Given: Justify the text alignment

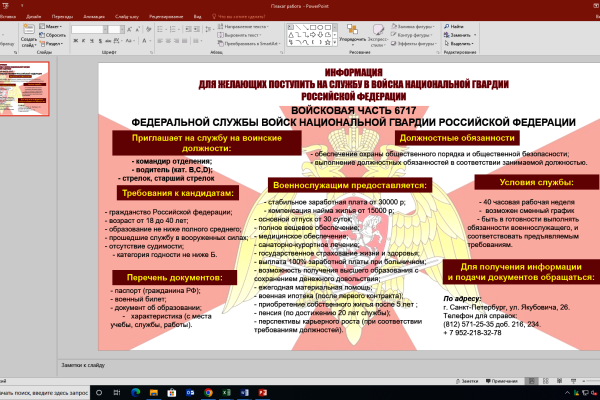Looking at the screenshot, I should [x=185, y=41].
